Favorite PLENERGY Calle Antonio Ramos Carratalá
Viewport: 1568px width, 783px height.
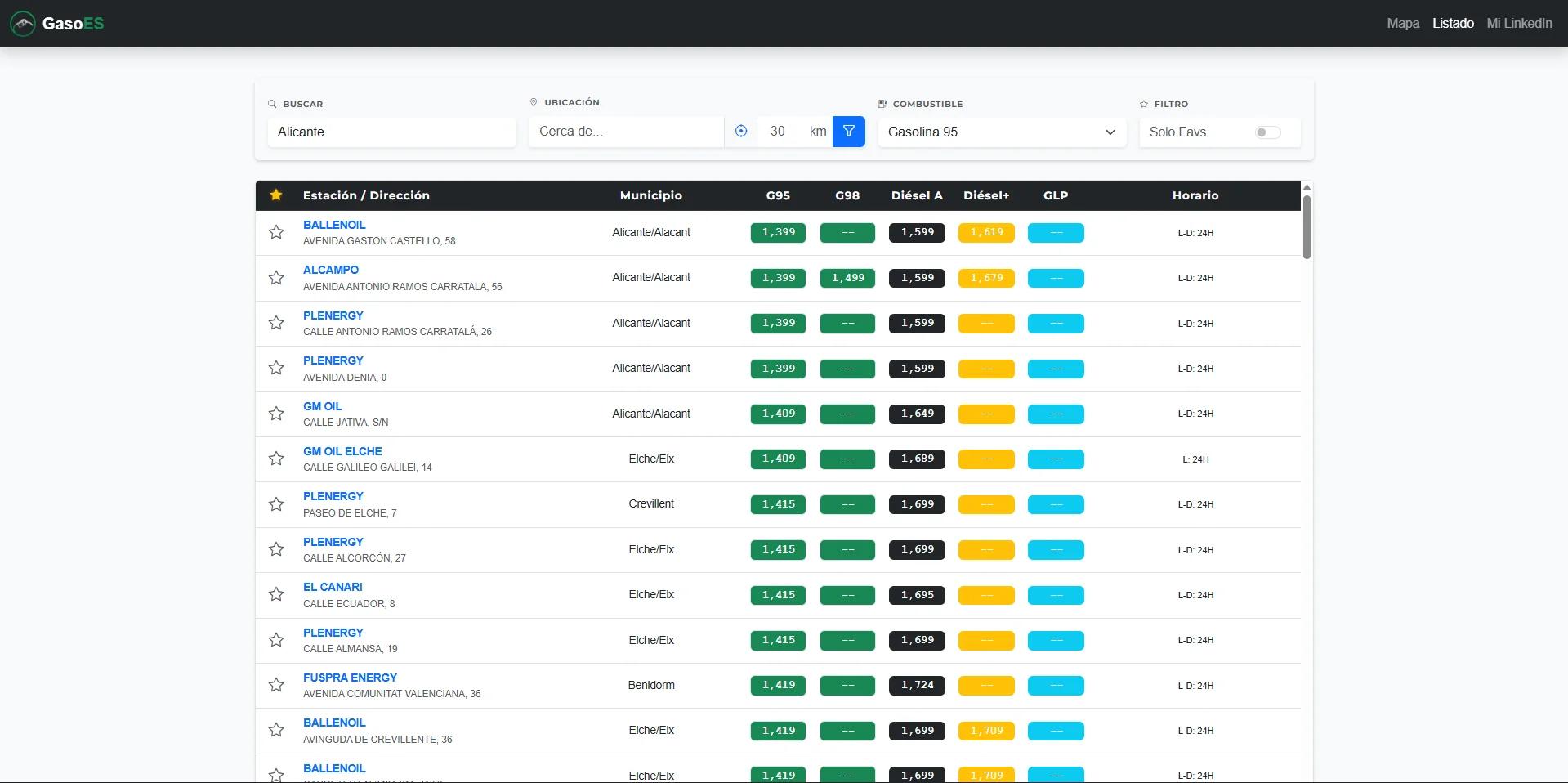coord(276,323)
